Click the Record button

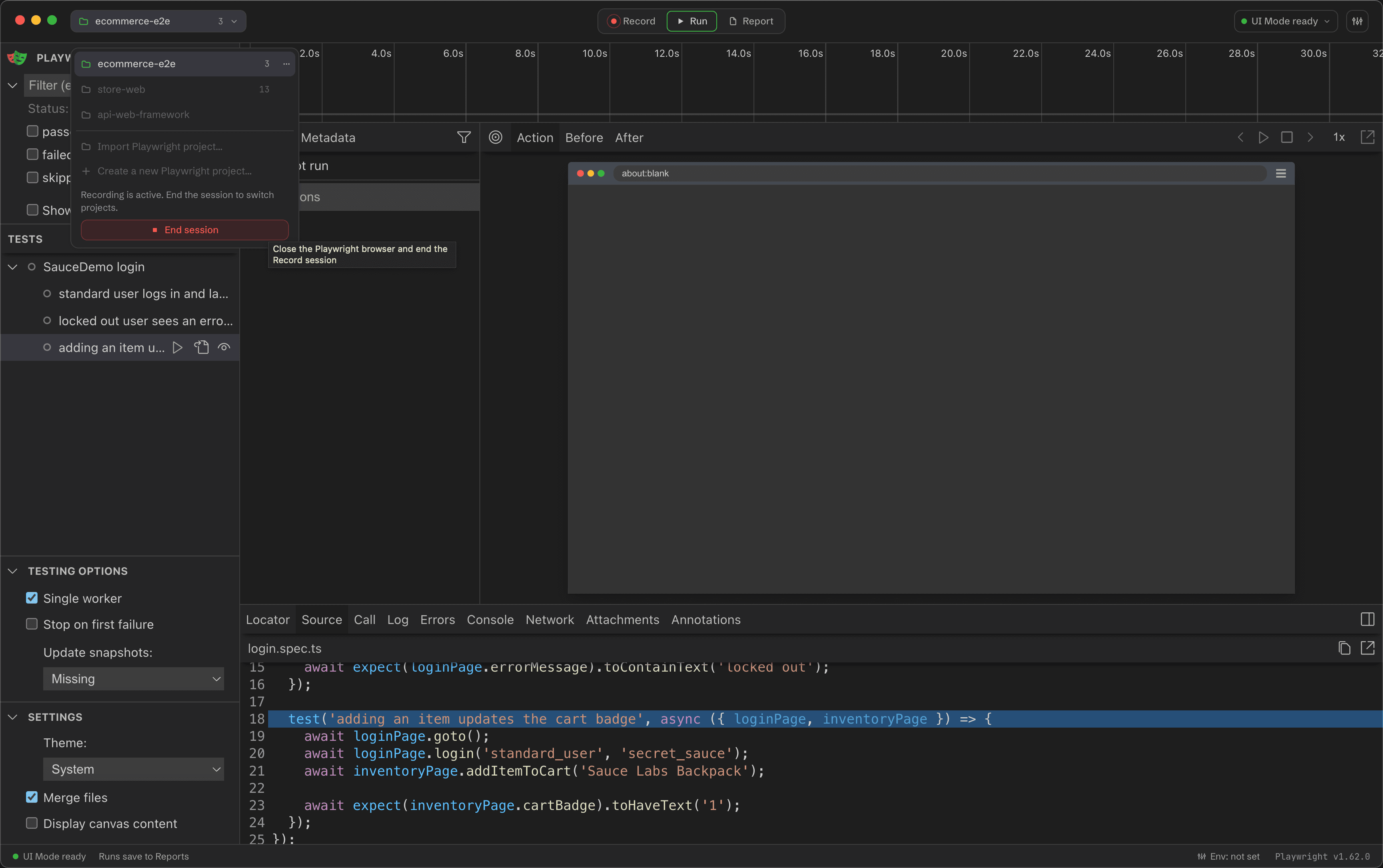pos(632,21)
